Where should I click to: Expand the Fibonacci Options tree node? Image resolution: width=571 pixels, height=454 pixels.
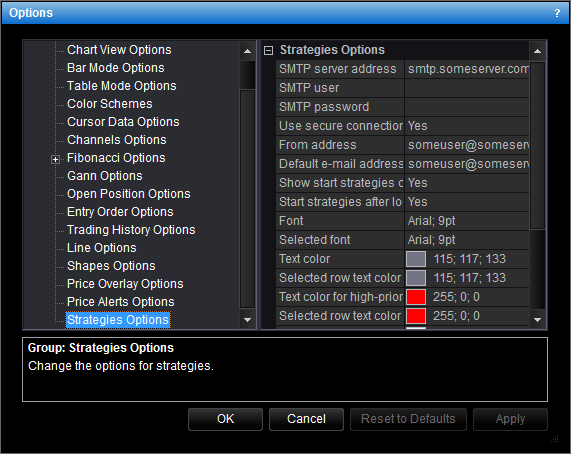pos(55,159)
